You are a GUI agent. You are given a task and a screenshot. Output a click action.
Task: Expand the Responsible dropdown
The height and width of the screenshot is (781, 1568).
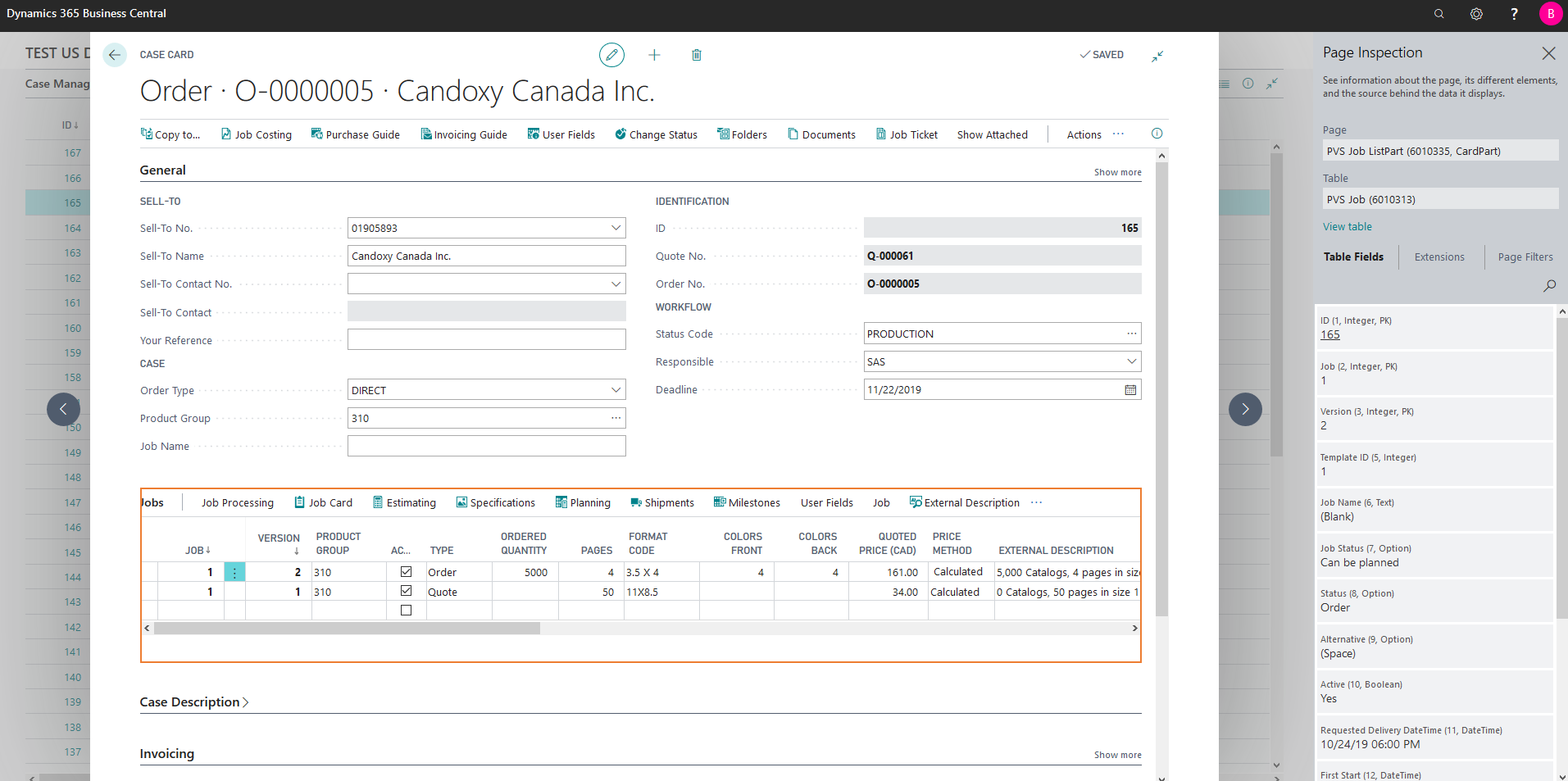1132,361
